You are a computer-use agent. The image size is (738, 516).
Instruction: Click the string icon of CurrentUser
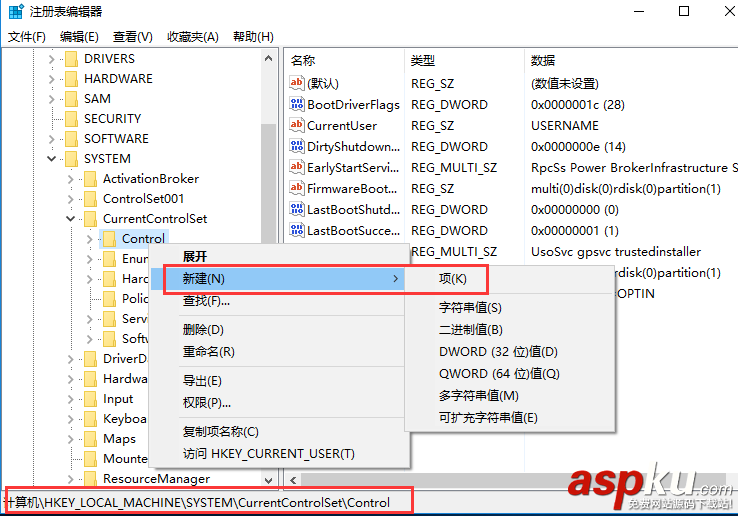pos(297,125)
